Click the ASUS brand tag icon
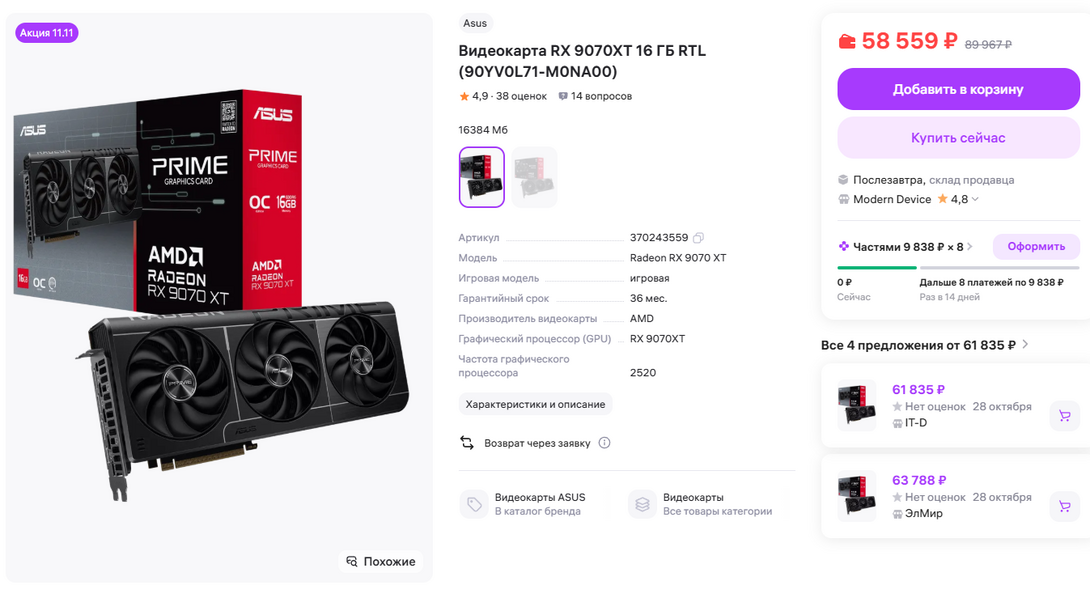 coord(474,504)
